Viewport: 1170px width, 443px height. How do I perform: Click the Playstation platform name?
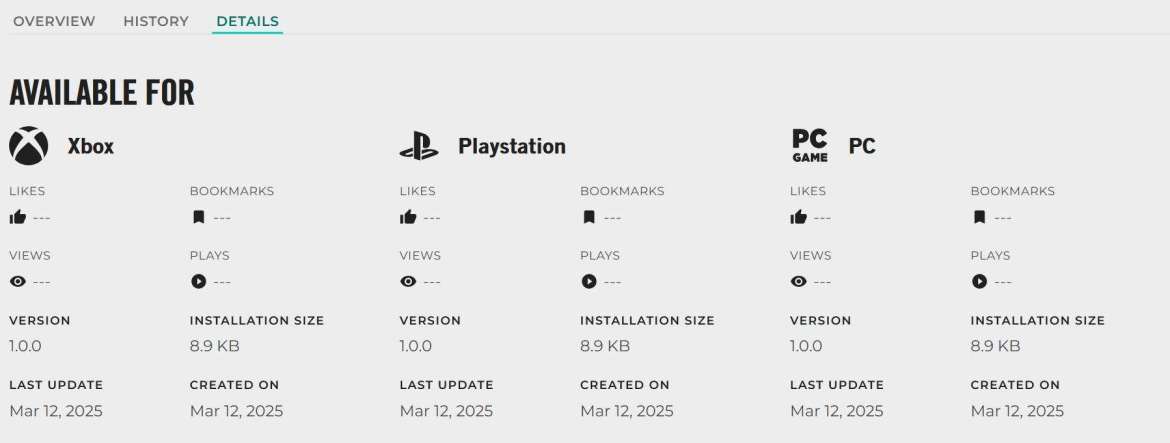(511, 146)
